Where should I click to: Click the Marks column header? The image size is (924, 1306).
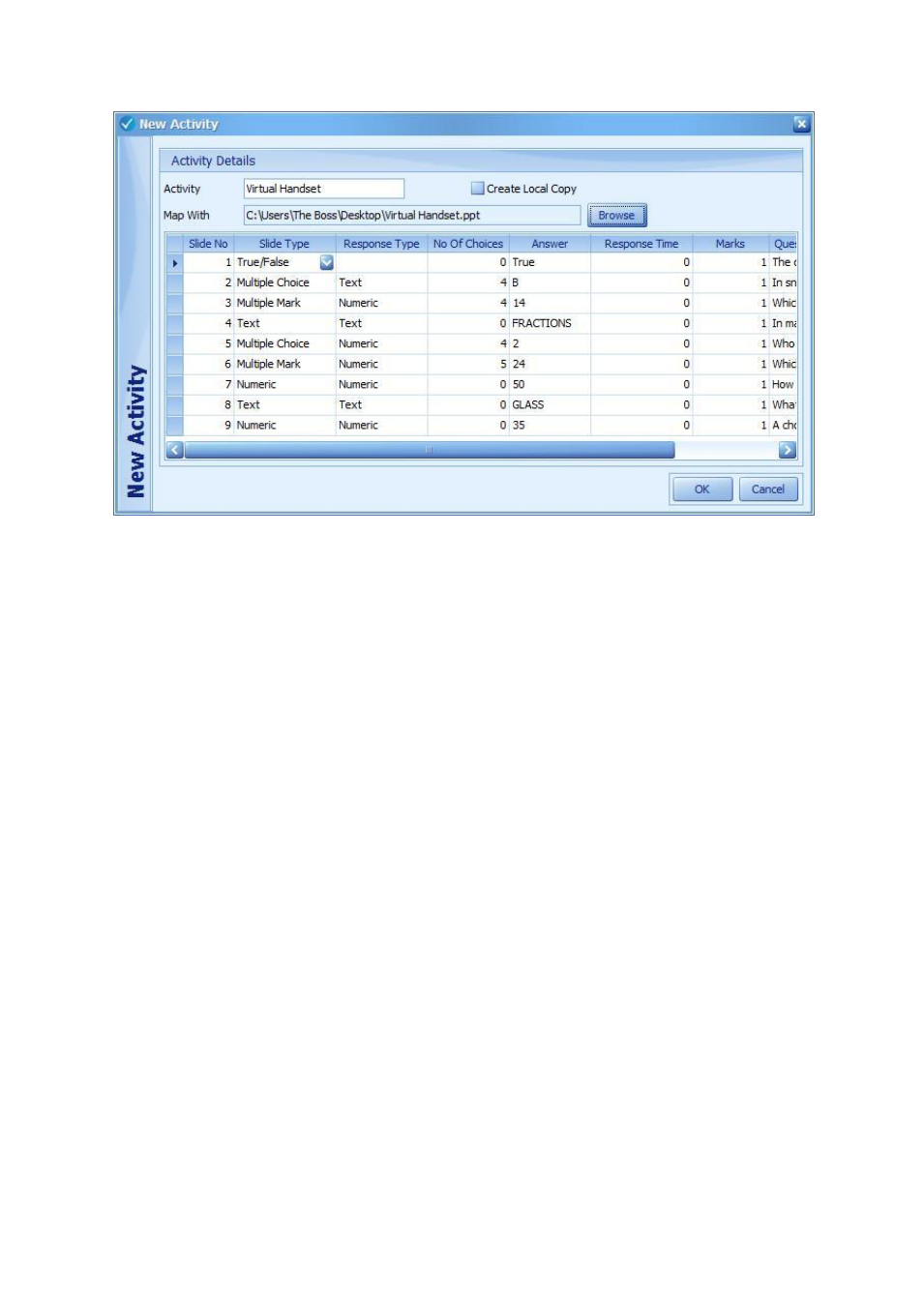[x=730, y=244]
